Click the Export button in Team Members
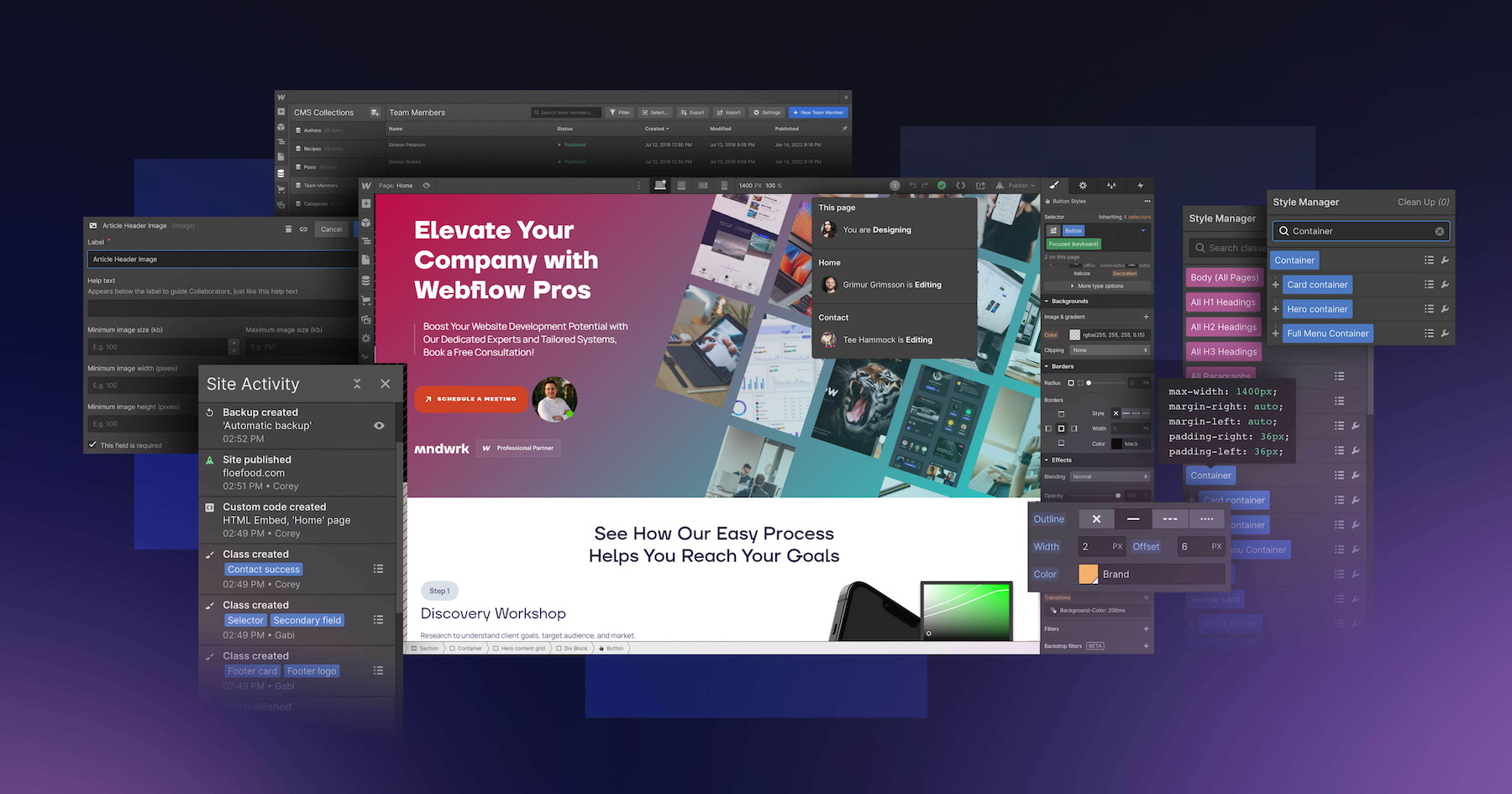 point(693,113)
